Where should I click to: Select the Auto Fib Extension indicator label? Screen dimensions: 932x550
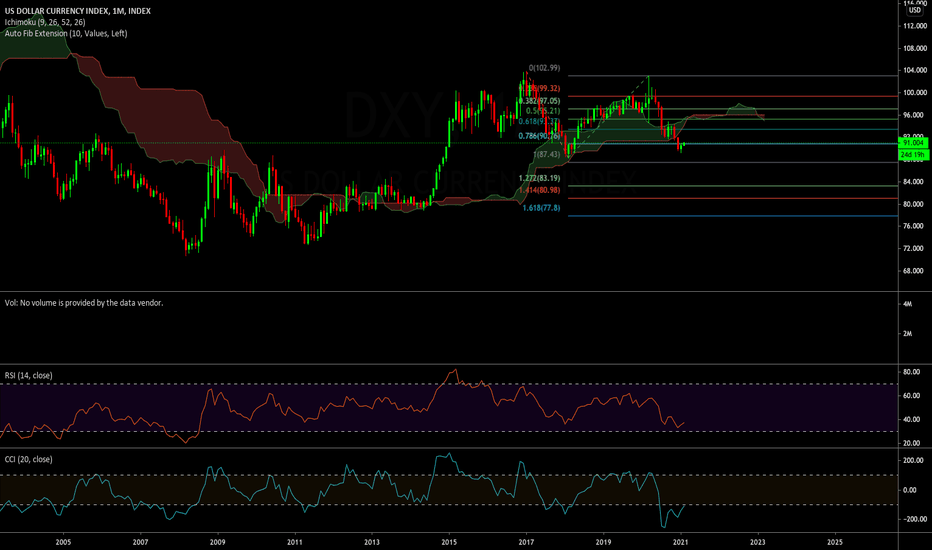[x=65, y=33]
